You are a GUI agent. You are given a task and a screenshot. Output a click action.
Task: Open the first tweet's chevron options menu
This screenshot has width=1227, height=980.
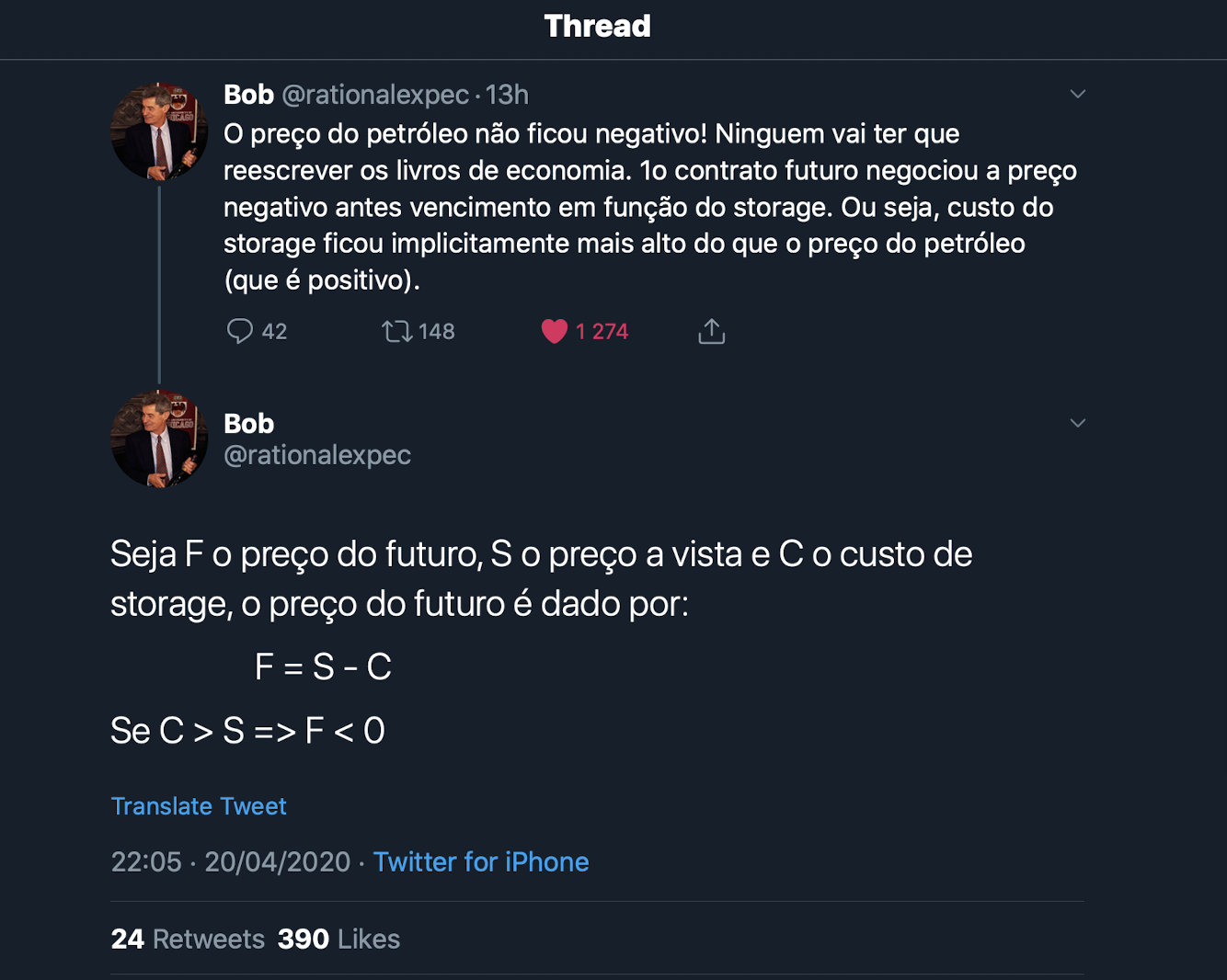[x=1078, y=94]
